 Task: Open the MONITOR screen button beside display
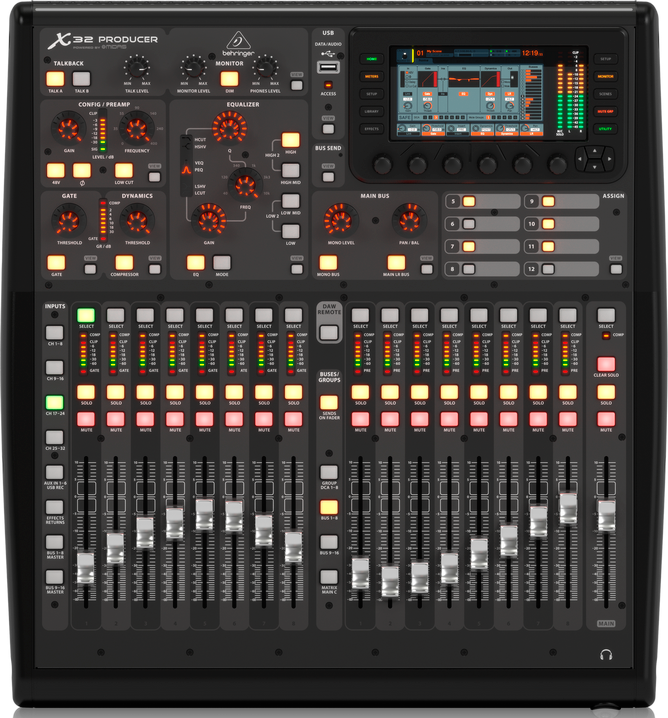[605, 76]
